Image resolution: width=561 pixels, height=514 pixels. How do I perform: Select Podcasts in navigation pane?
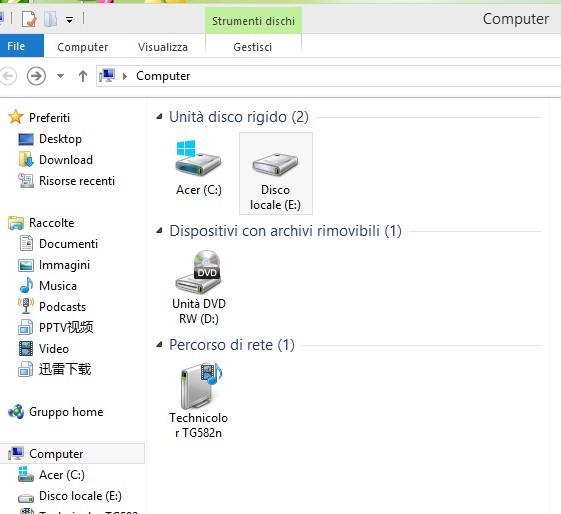click(x=63, y=307)
